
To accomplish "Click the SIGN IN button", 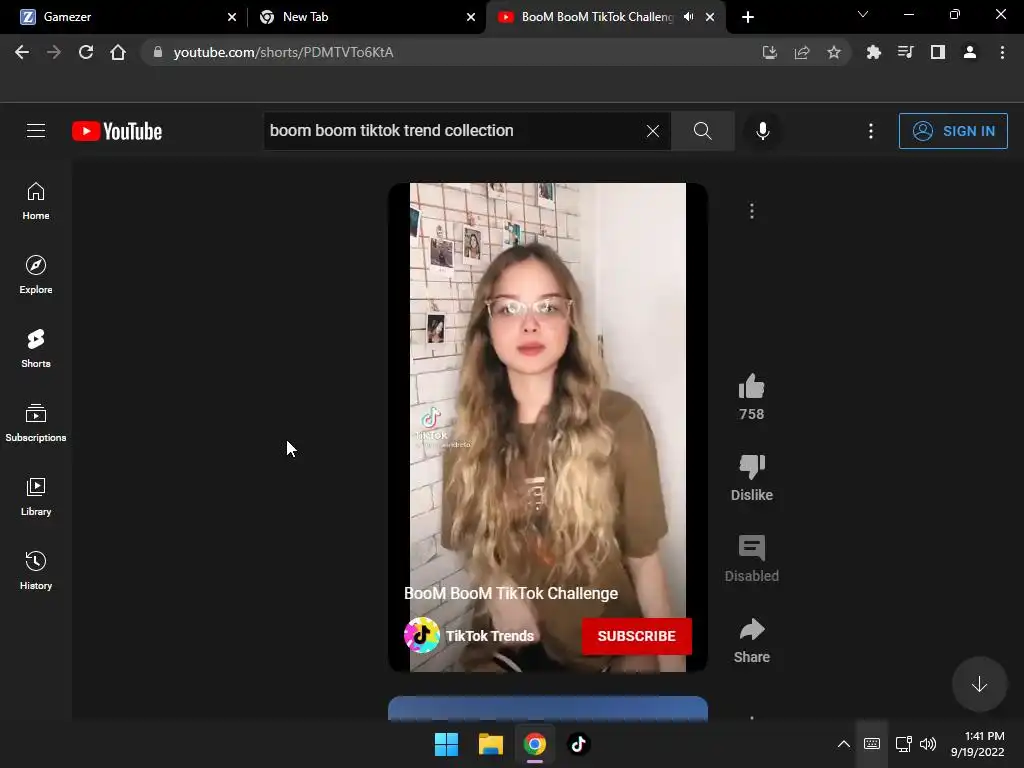I will 953,131.
